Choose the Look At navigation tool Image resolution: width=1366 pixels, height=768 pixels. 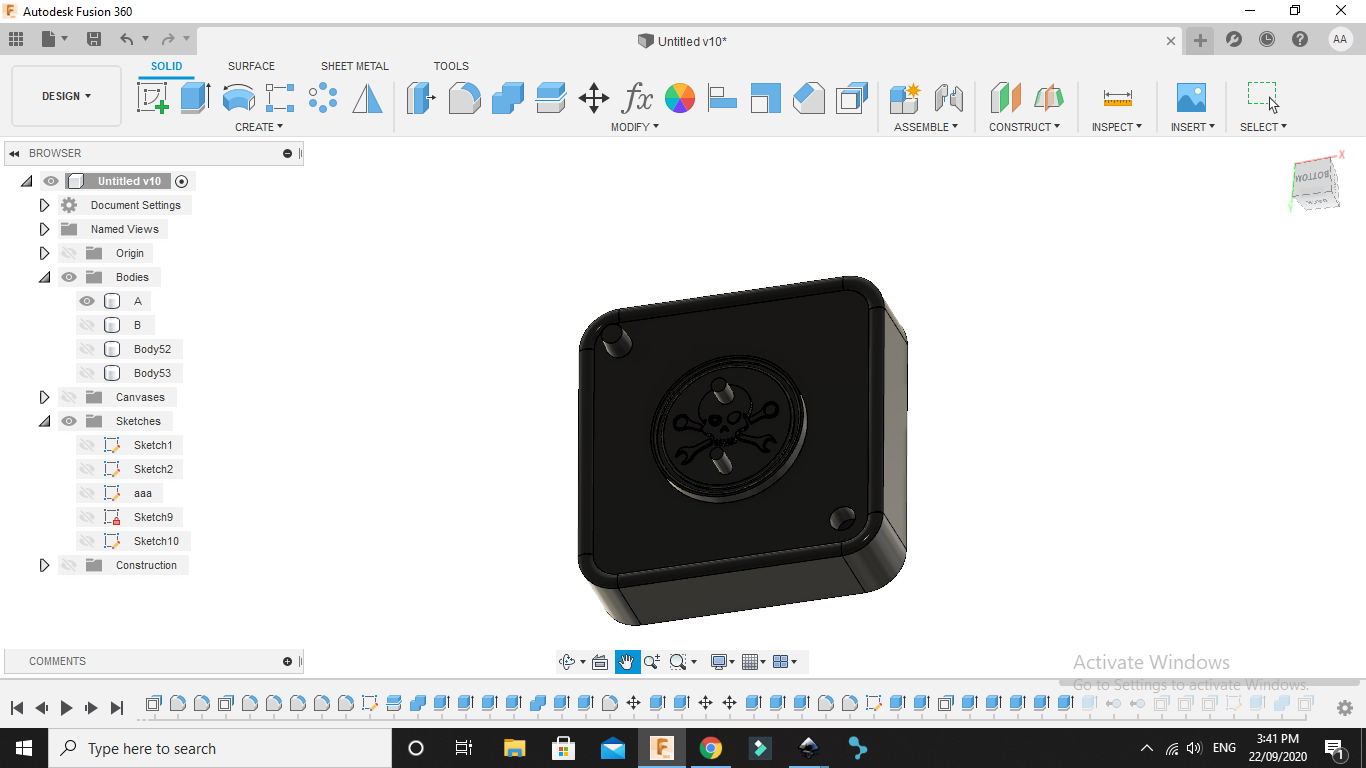600,662
